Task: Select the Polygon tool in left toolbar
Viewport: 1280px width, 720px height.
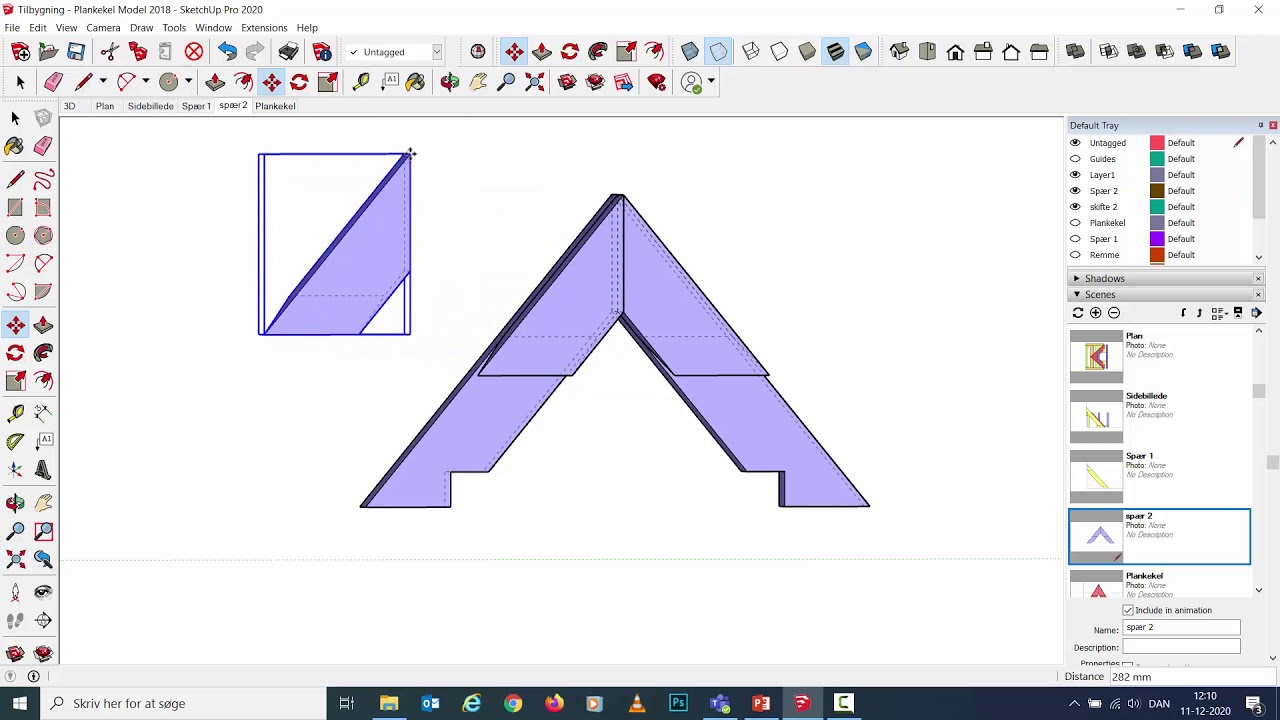Action: click(x=43, y=236)
